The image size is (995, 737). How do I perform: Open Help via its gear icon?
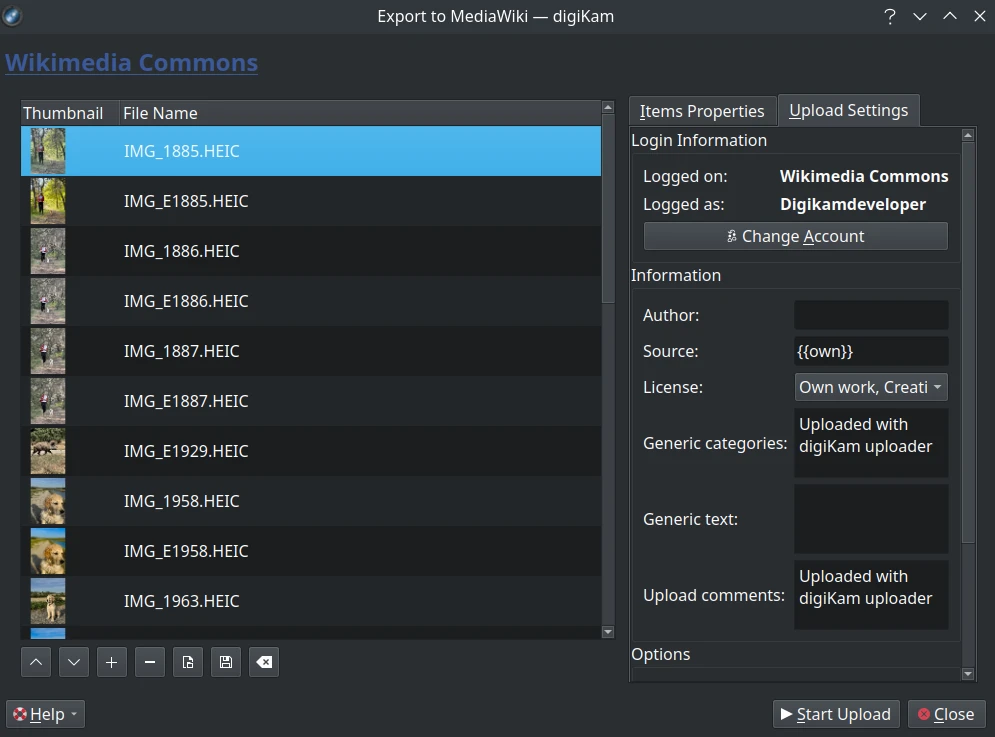(18, 714)
